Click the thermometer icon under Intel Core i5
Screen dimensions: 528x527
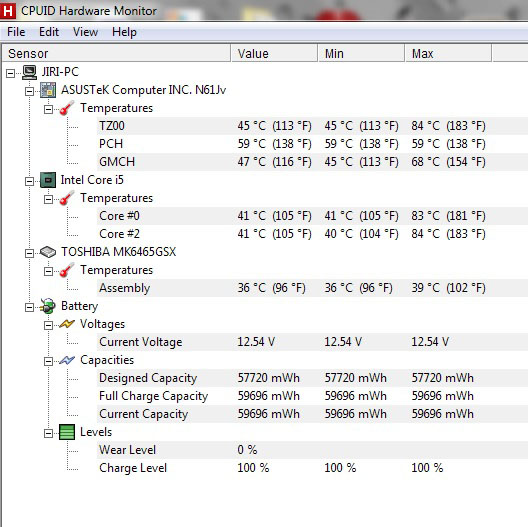[67, 198]
